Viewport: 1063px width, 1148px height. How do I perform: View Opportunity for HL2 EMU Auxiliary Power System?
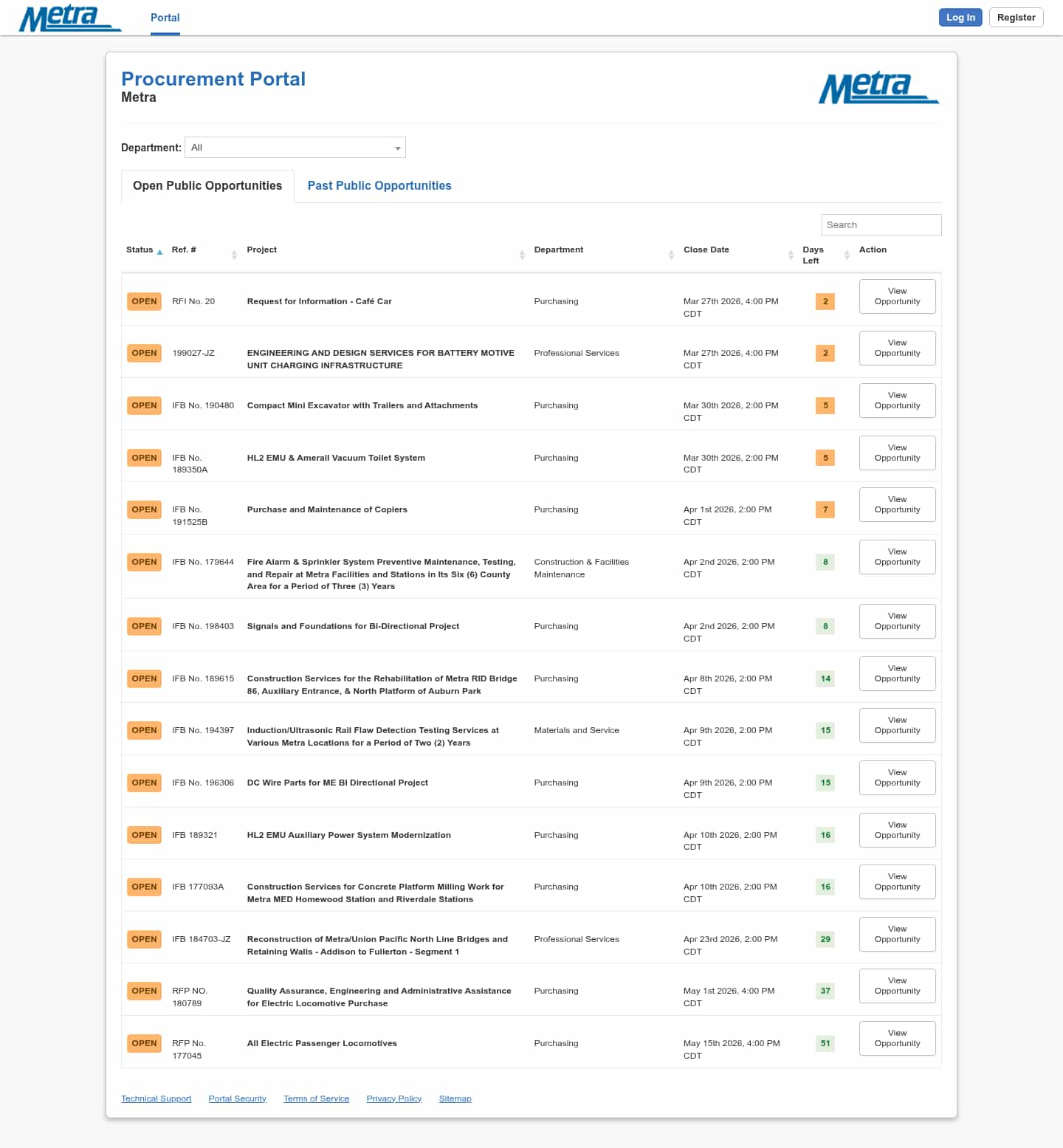[897, 830]
